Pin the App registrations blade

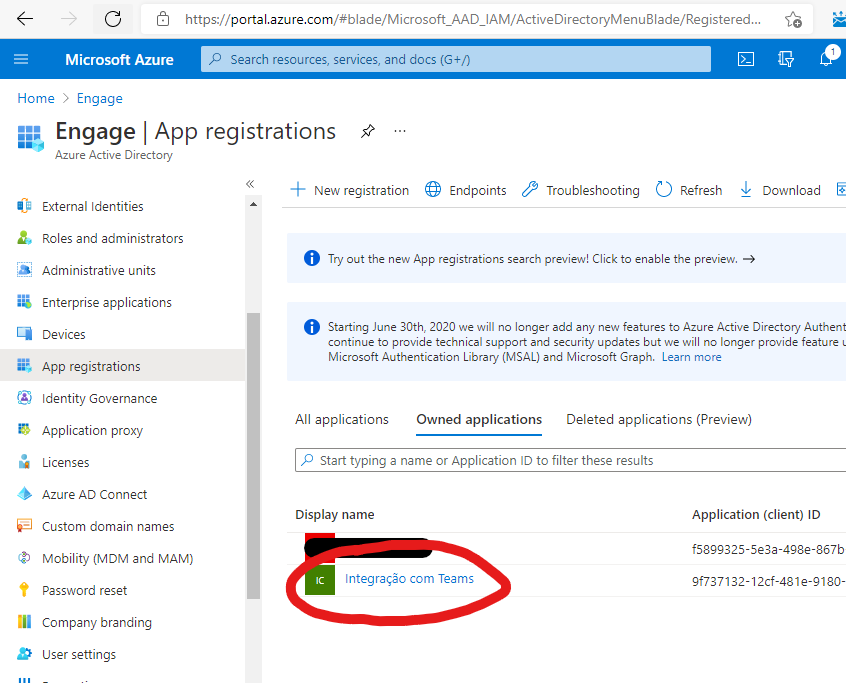[367, 131]
